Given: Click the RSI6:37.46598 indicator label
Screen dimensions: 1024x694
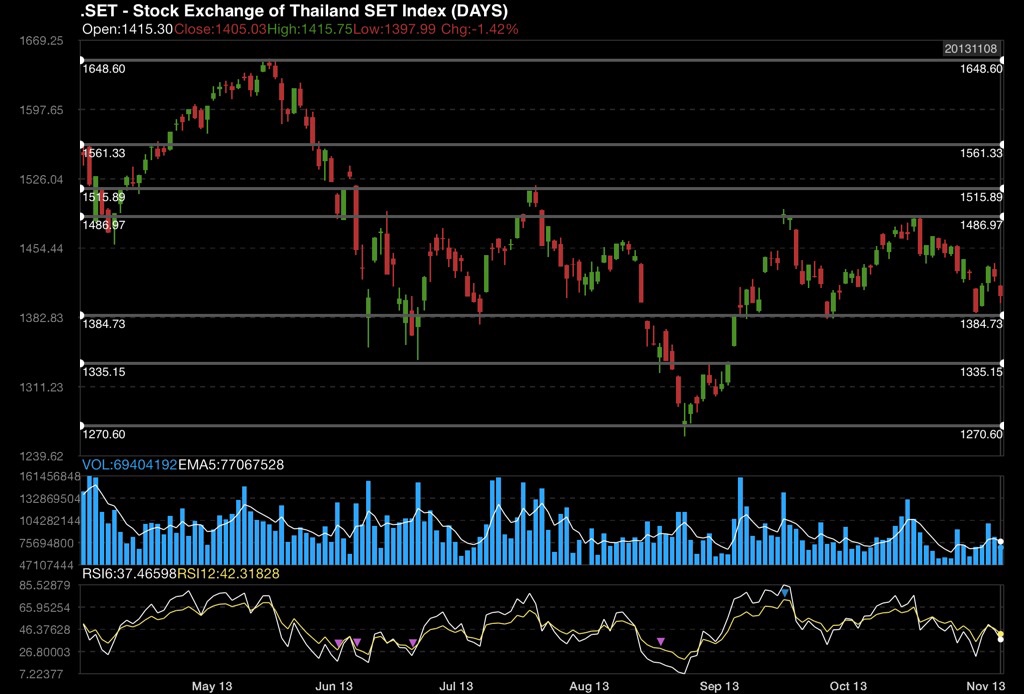Looking at the screenshot, I should tap(129, 574).
